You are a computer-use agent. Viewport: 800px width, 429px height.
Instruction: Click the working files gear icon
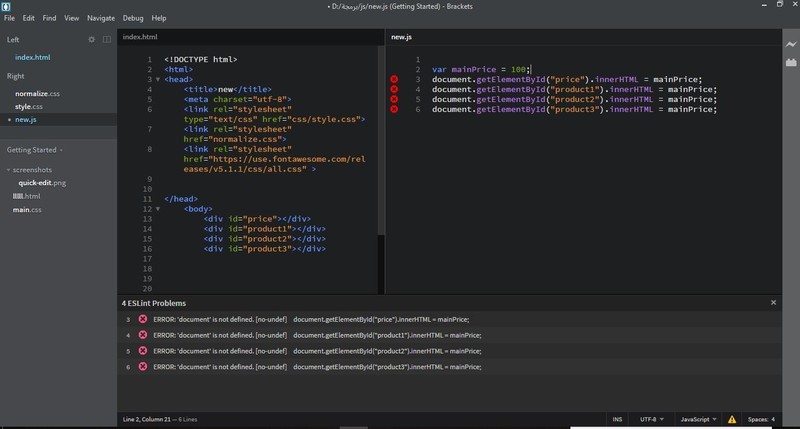[x=92, y=39]
